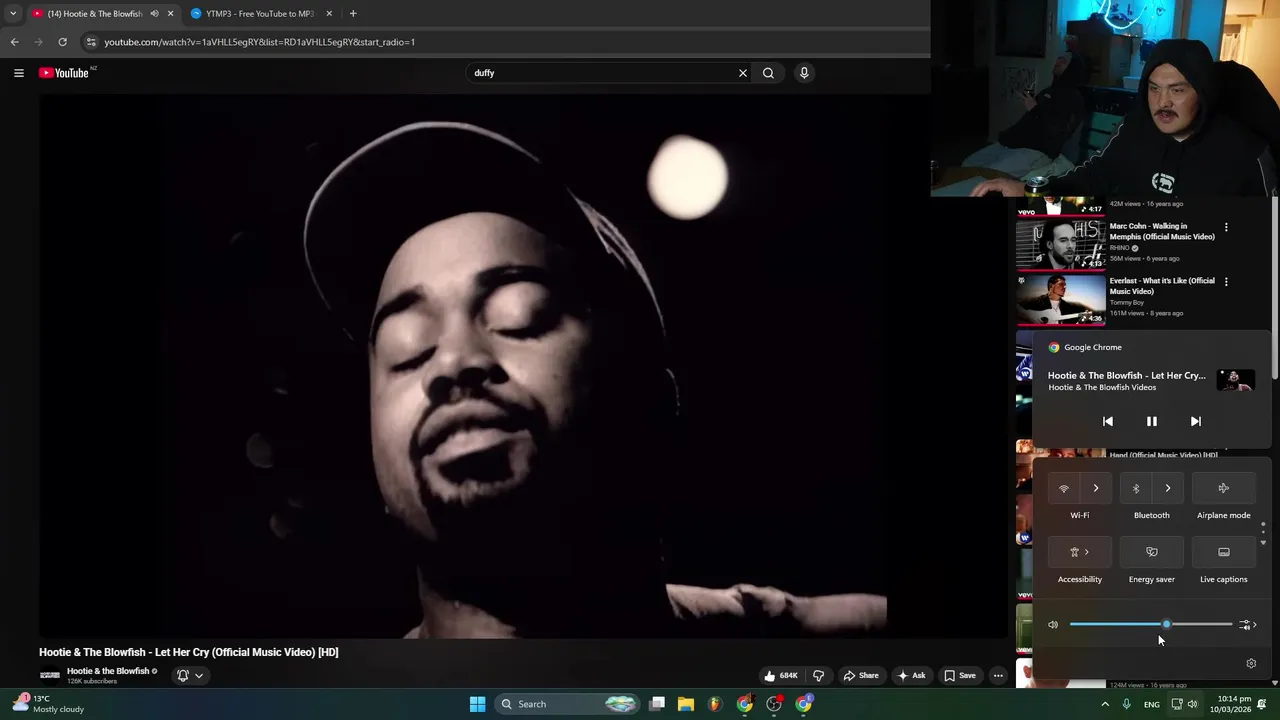Viewport: 1280px width, 720px height.
Task: Open sound output selector next to the volume slider
Action: pyautogui.click(x=1247, y=625)
